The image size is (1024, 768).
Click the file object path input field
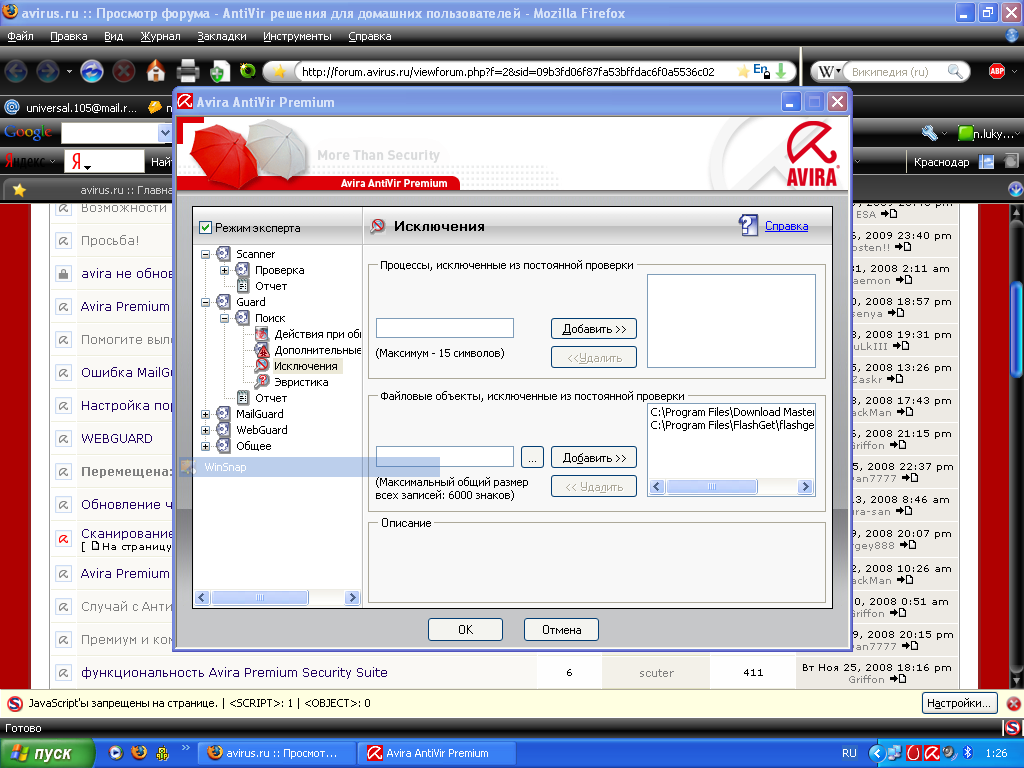click(x=445, y=456)
